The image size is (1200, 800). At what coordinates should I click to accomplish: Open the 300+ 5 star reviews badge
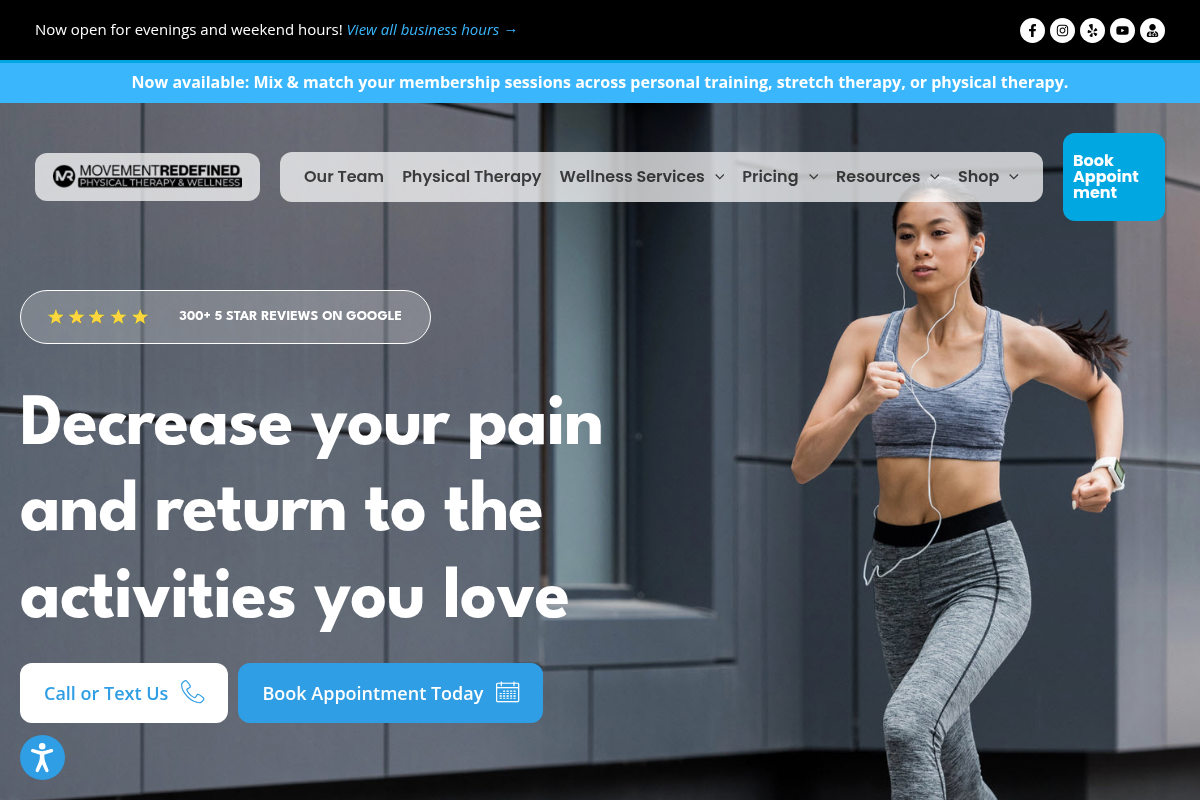point(225,317)
